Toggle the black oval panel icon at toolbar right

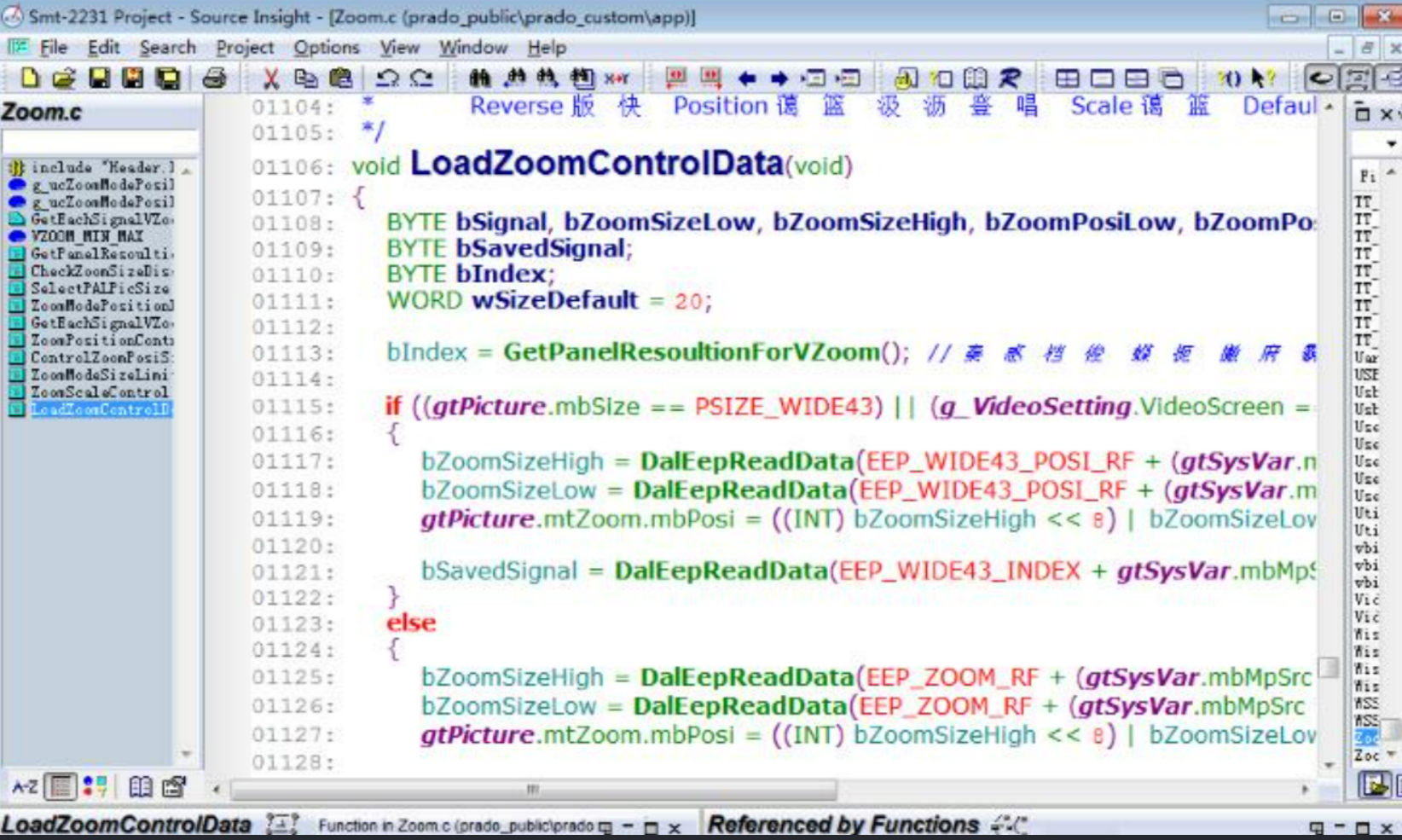click(1321, 78)
